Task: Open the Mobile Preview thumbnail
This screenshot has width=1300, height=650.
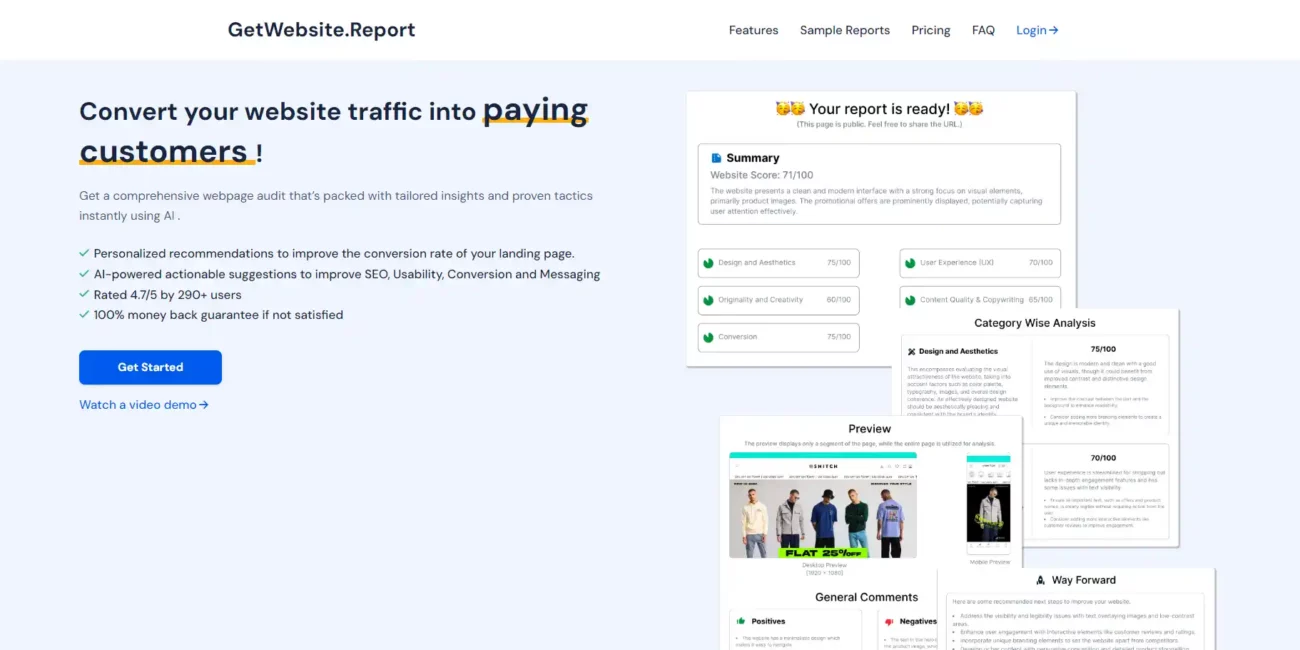Action: coord(988,504)
